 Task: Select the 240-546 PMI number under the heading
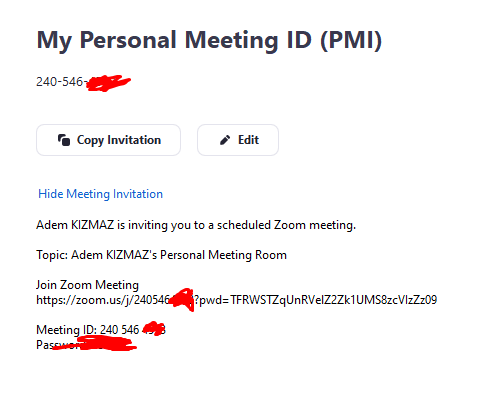coord(59,82)
